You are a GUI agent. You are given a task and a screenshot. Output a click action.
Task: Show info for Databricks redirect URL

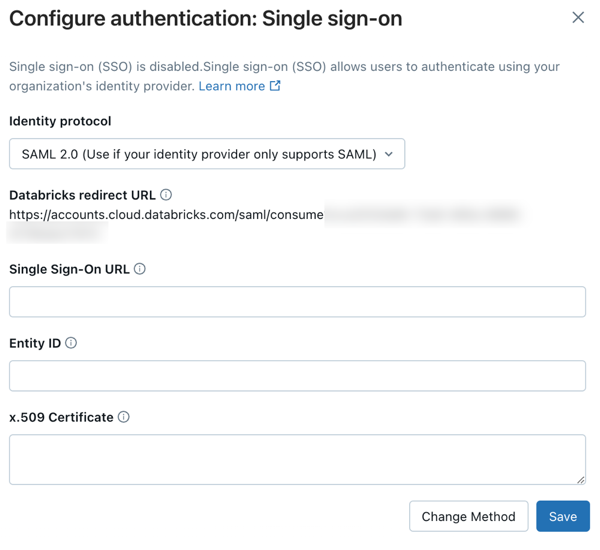(166, 195)
